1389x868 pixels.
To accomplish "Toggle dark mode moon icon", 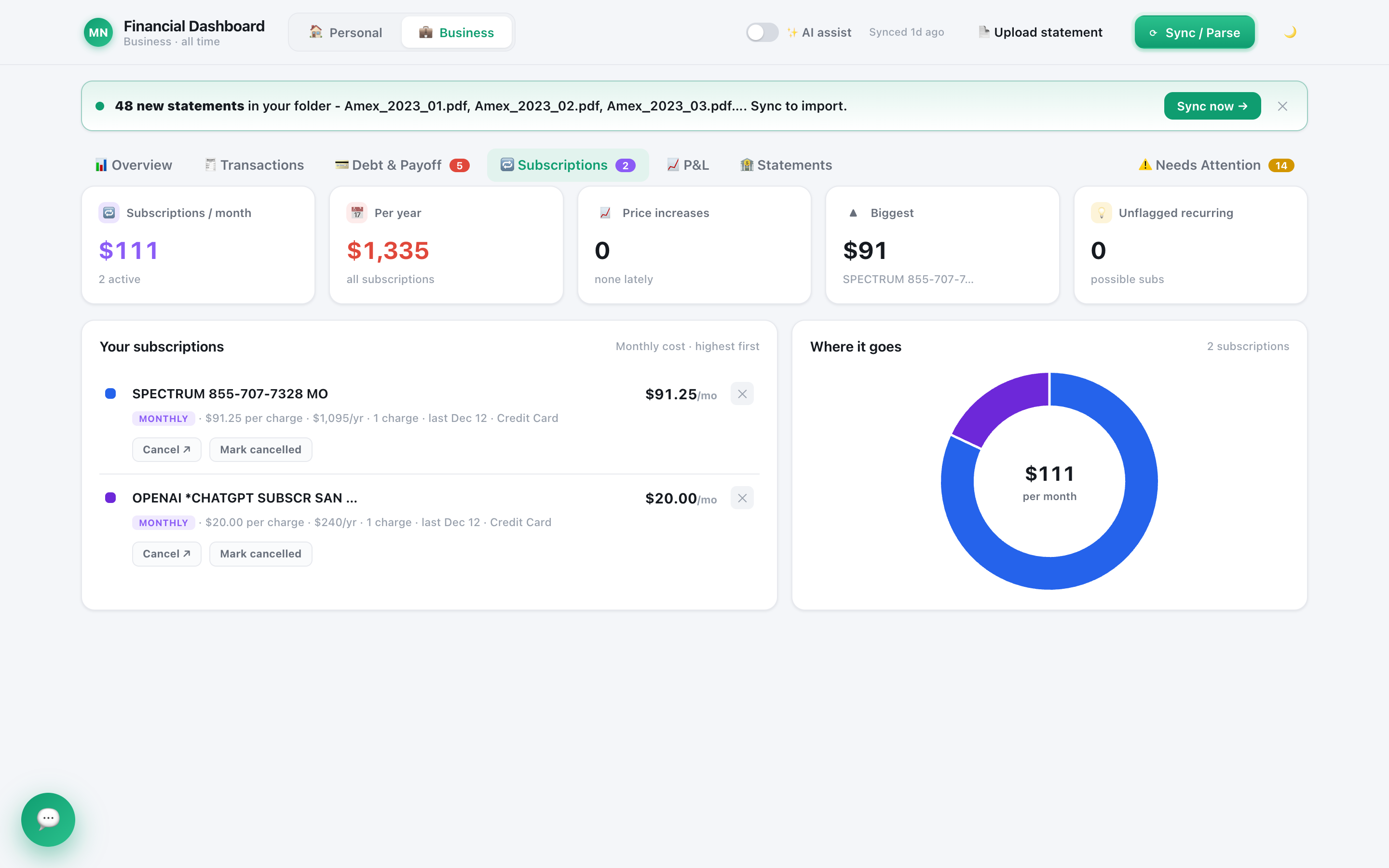I will (1290, 32).
